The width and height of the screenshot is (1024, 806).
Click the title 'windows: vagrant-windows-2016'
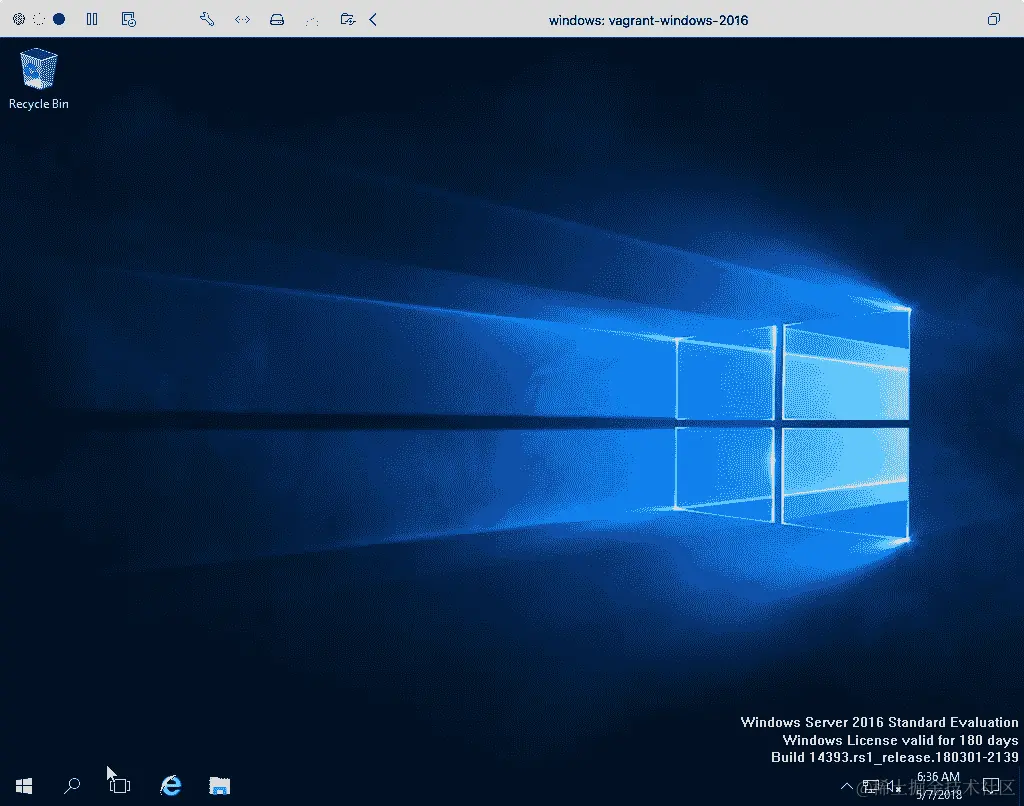click(648, 20)
